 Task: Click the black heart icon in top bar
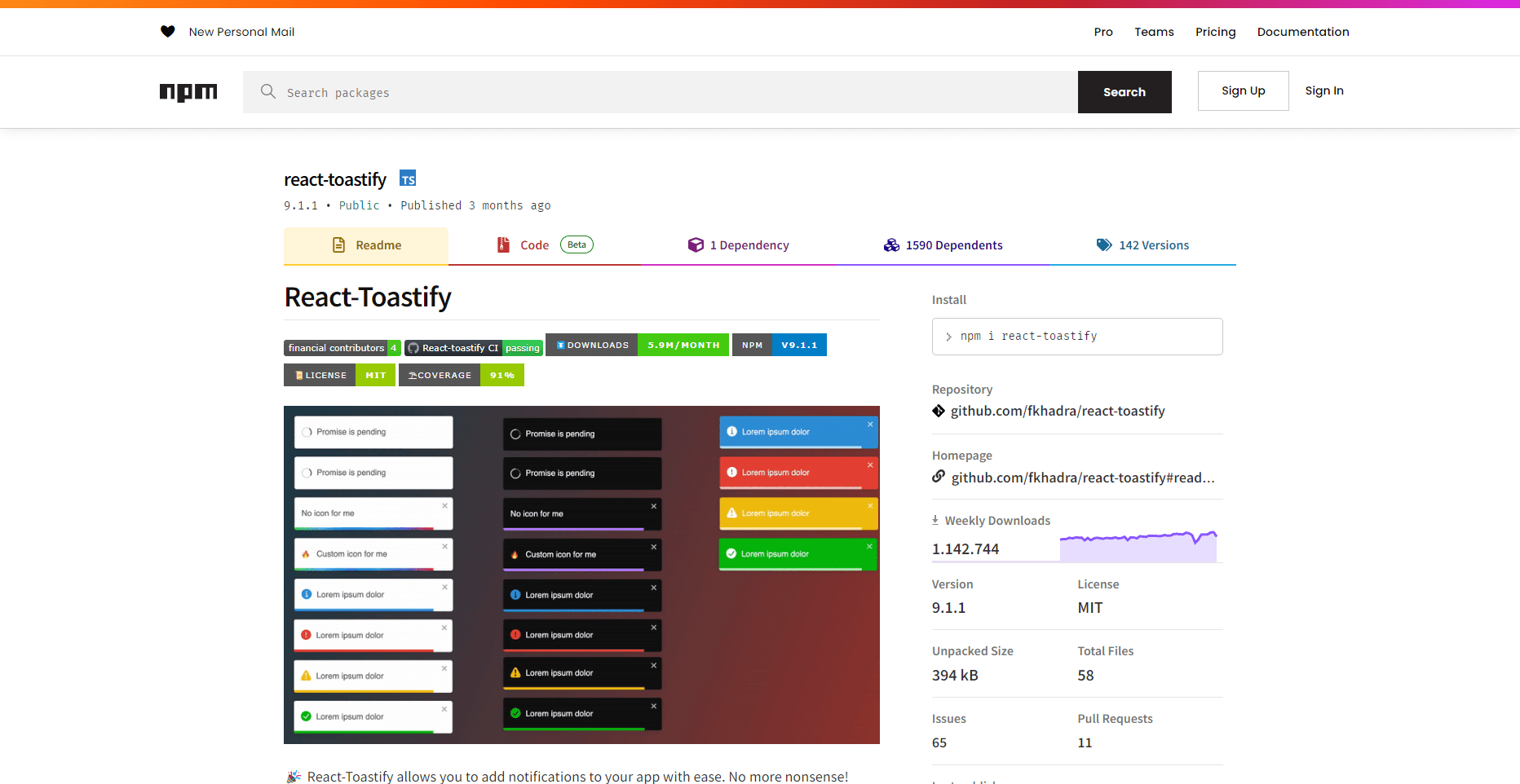168,32
